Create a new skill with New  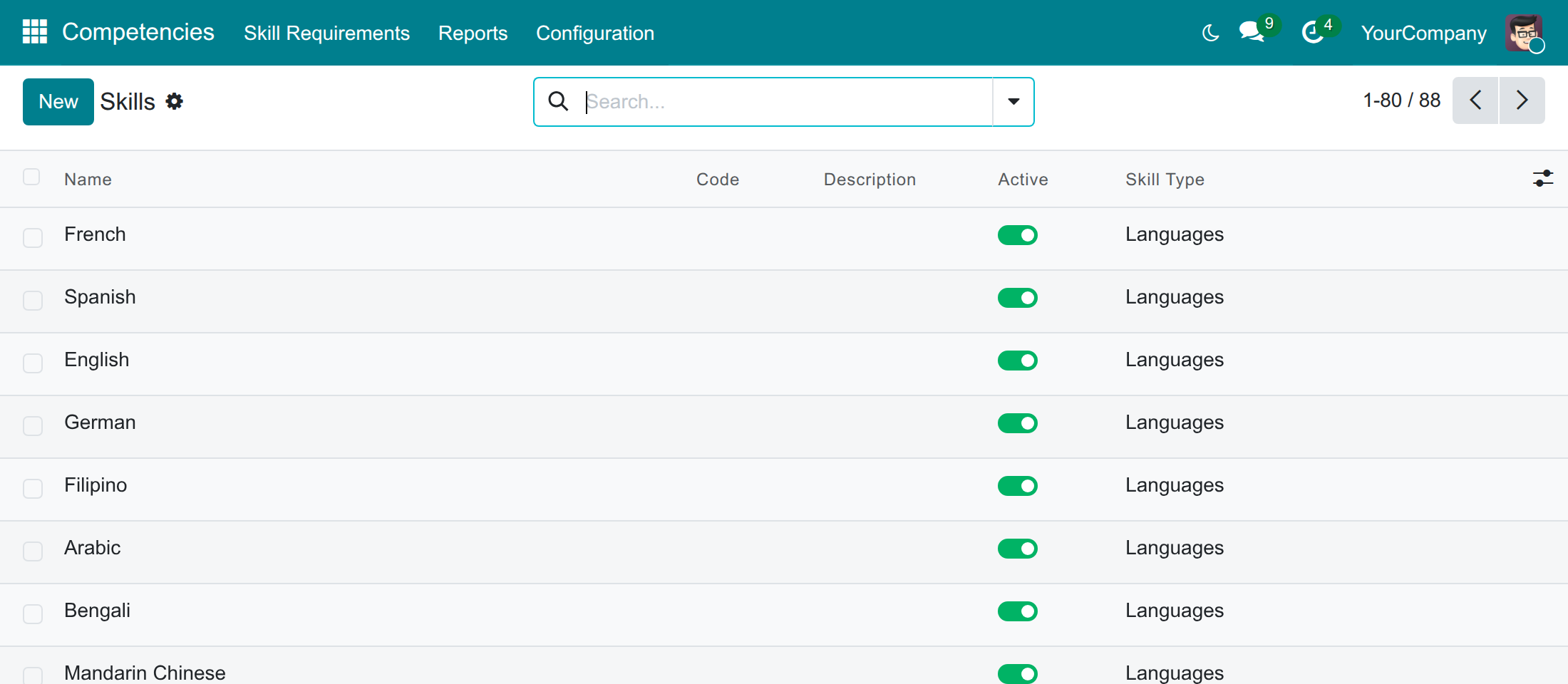[x=58, y=102]
